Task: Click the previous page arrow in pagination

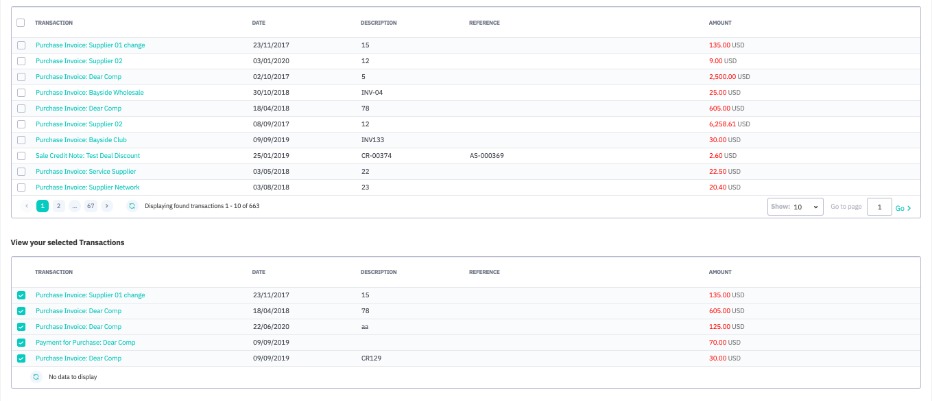Action: click(x=26, y=206)
